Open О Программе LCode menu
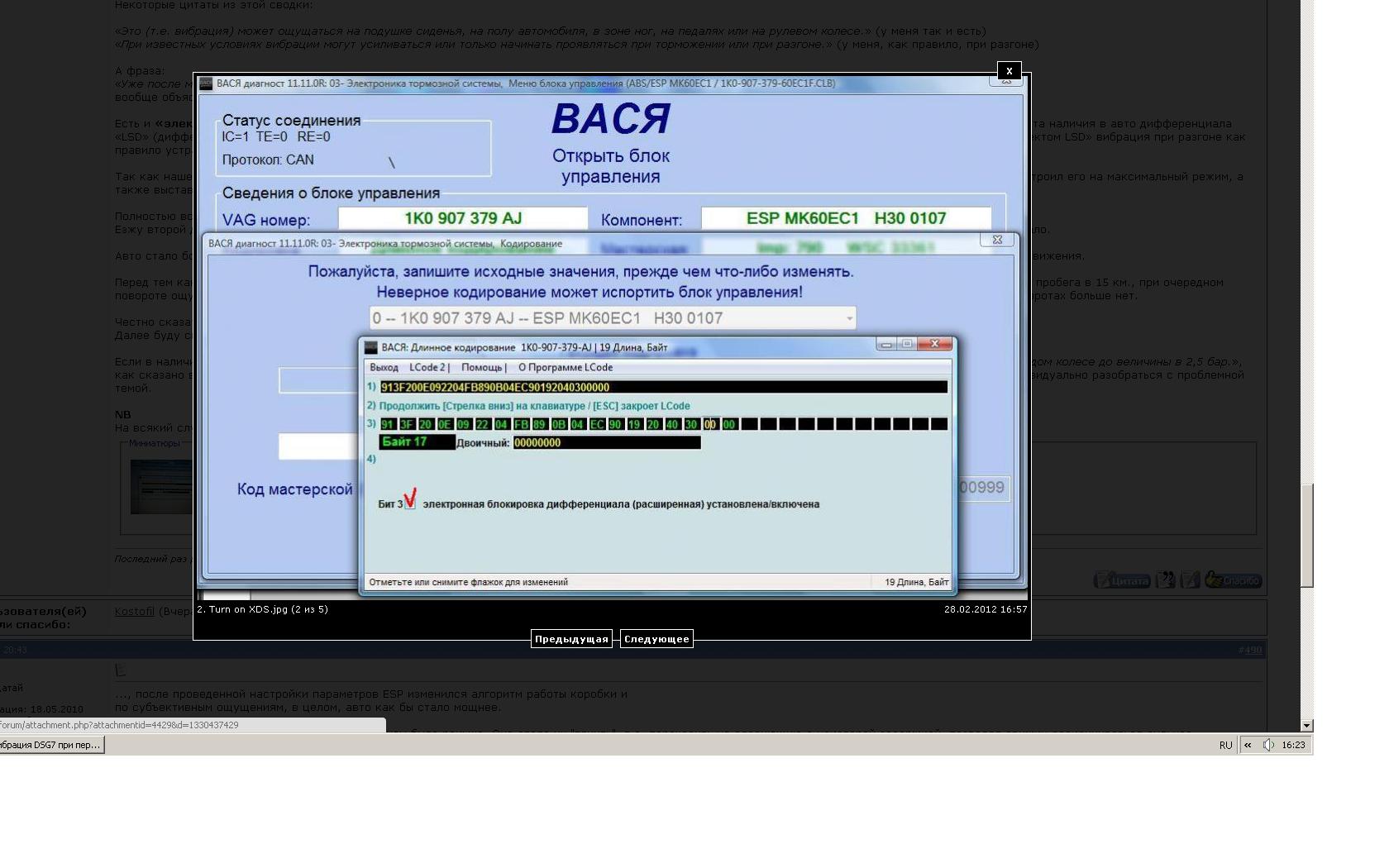 pos(566,367)
